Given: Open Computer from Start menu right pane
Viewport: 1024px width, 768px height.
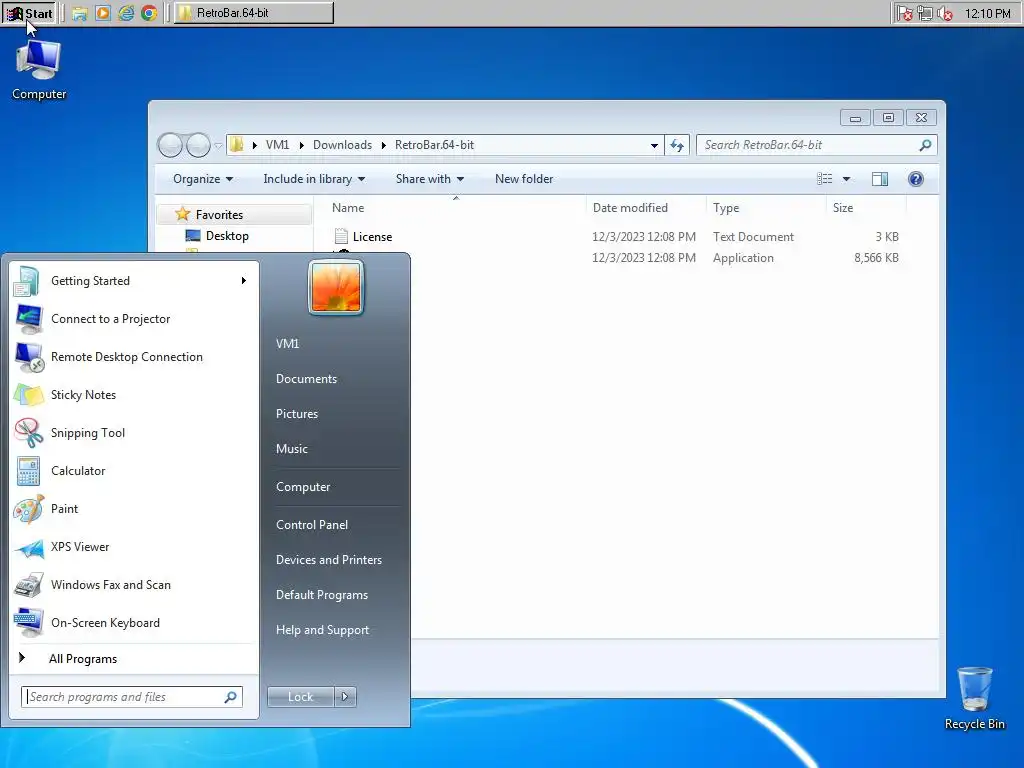Looking at the screenshot, I should pyautogui.click(x=303, y=487).
